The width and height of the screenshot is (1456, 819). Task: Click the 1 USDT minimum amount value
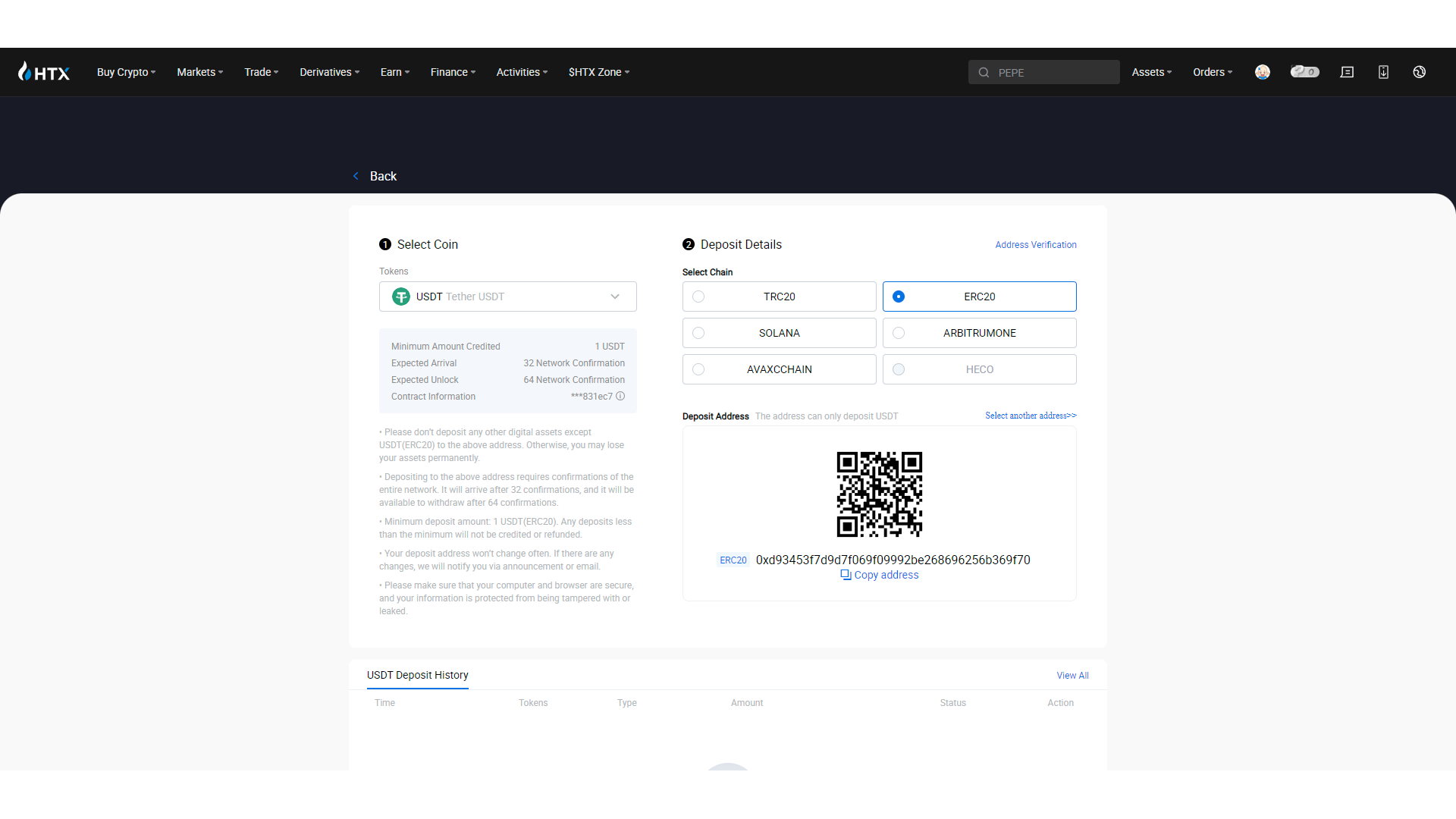pyautogui.click(x=610, y=347)
